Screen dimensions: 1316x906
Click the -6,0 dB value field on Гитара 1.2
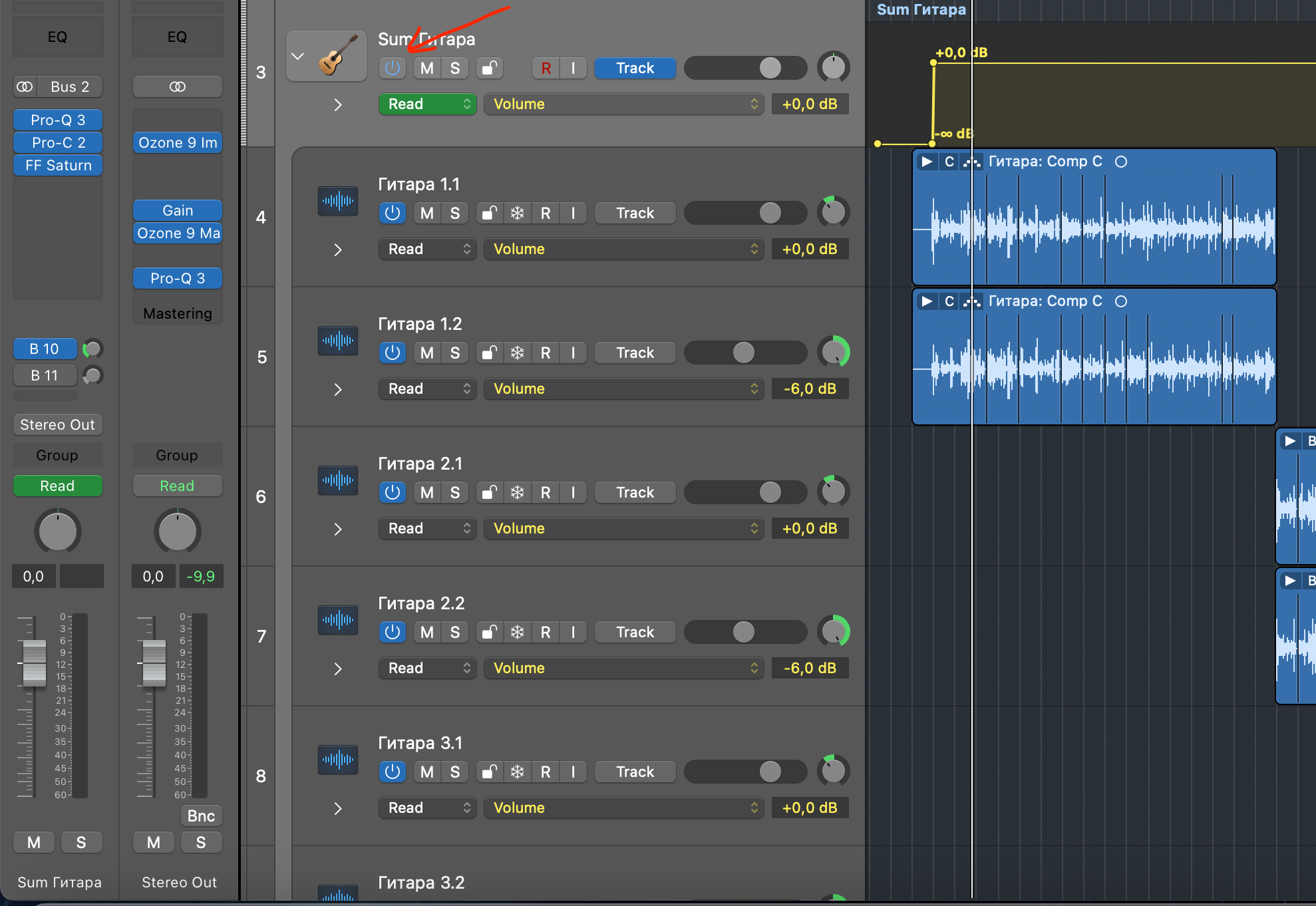(810, 388)
